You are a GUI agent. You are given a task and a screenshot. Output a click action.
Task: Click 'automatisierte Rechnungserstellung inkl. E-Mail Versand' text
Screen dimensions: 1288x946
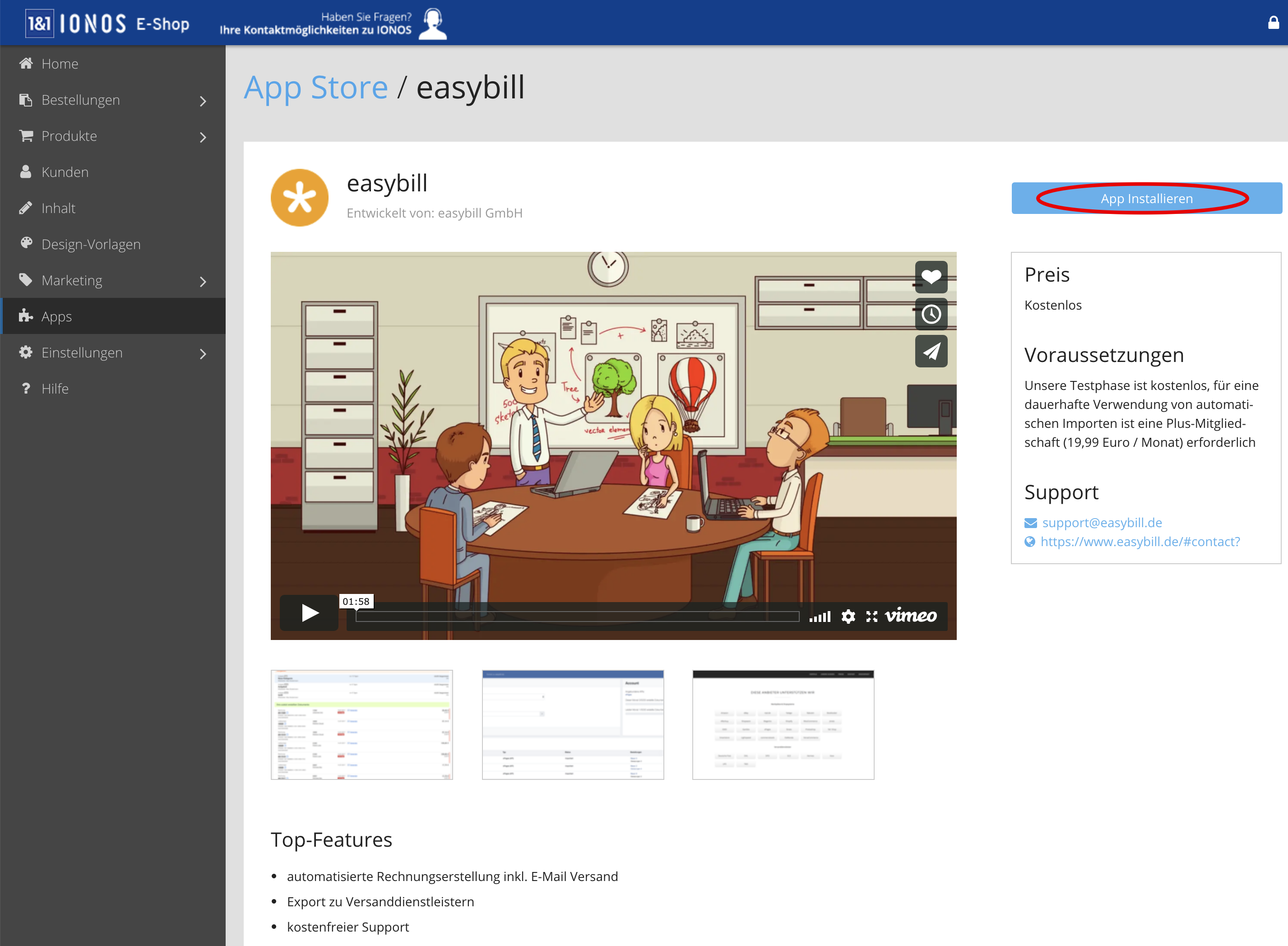click(x=452, y=876)
